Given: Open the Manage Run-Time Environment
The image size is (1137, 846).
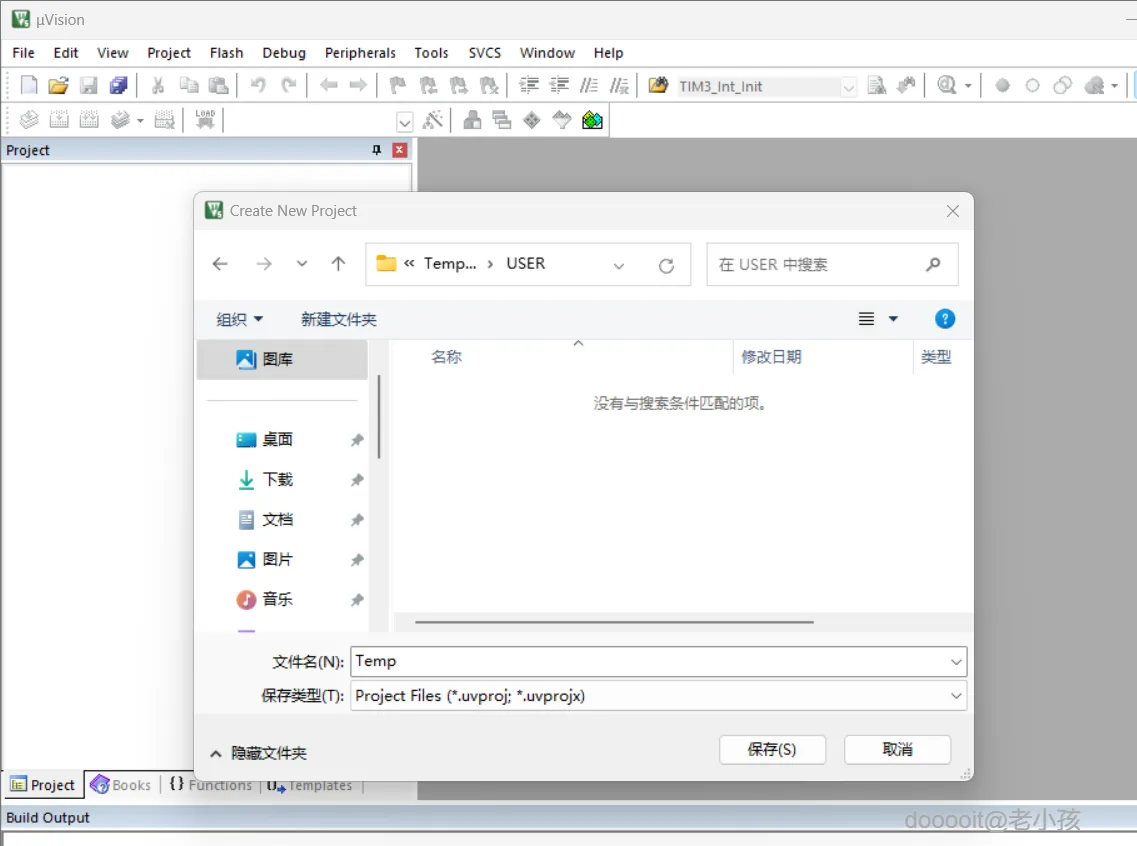Looking at the screenshot, I should (x=592, y=121).
